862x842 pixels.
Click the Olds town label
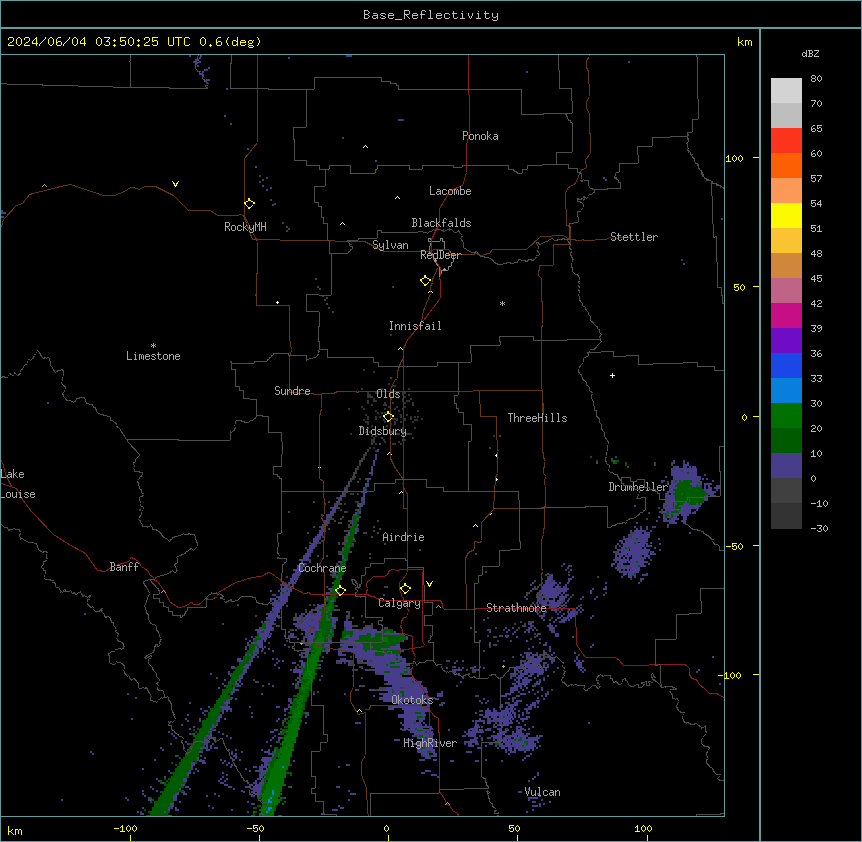pyautogui.click(x=388, y=394)
